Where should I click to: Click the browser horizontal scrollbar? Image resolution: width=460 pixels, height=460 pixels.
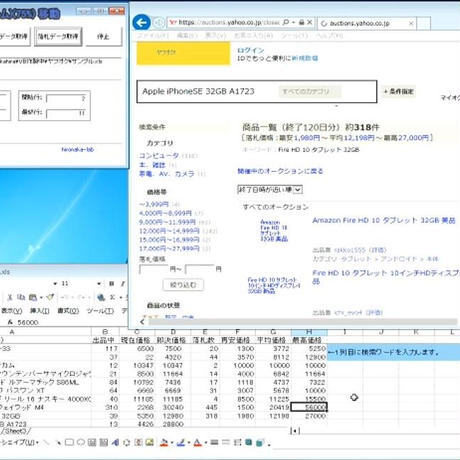point(302,322)
